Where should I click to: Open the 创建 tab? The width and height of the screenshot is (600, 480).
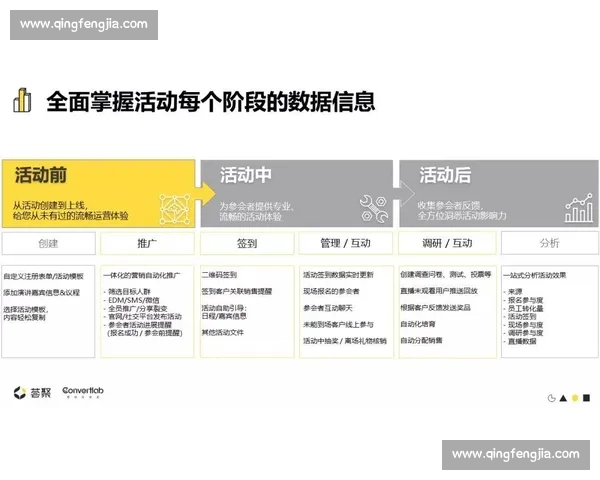49,243
